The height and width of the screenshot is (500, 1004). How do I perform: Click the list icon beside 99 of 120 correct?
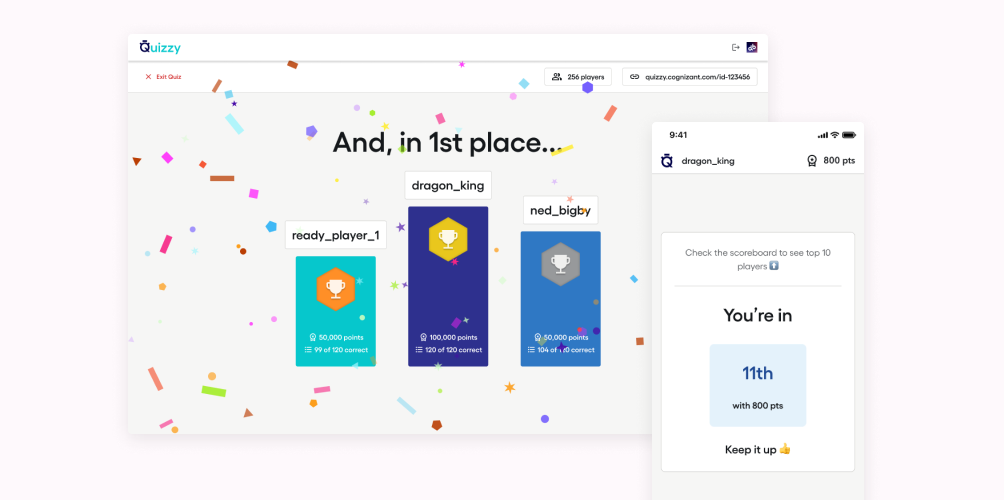(x=308, y=350)
